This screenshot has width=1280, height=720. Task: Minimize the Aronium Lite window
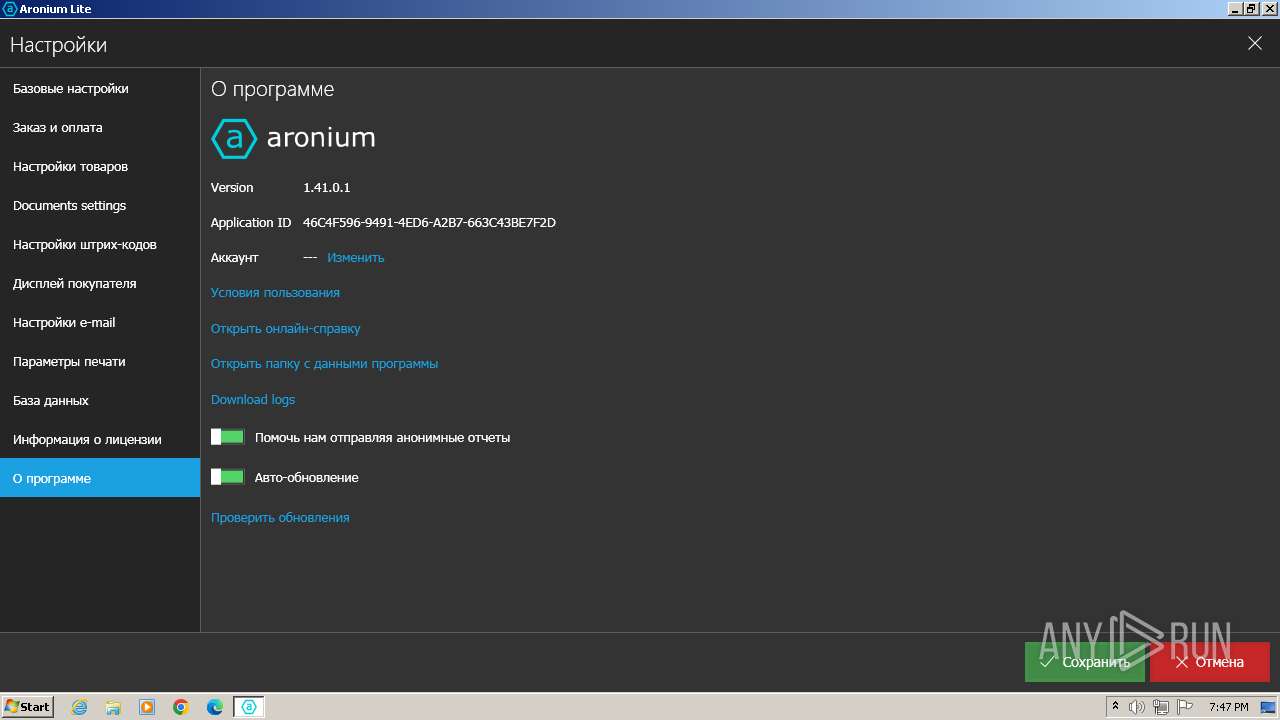1236,8
